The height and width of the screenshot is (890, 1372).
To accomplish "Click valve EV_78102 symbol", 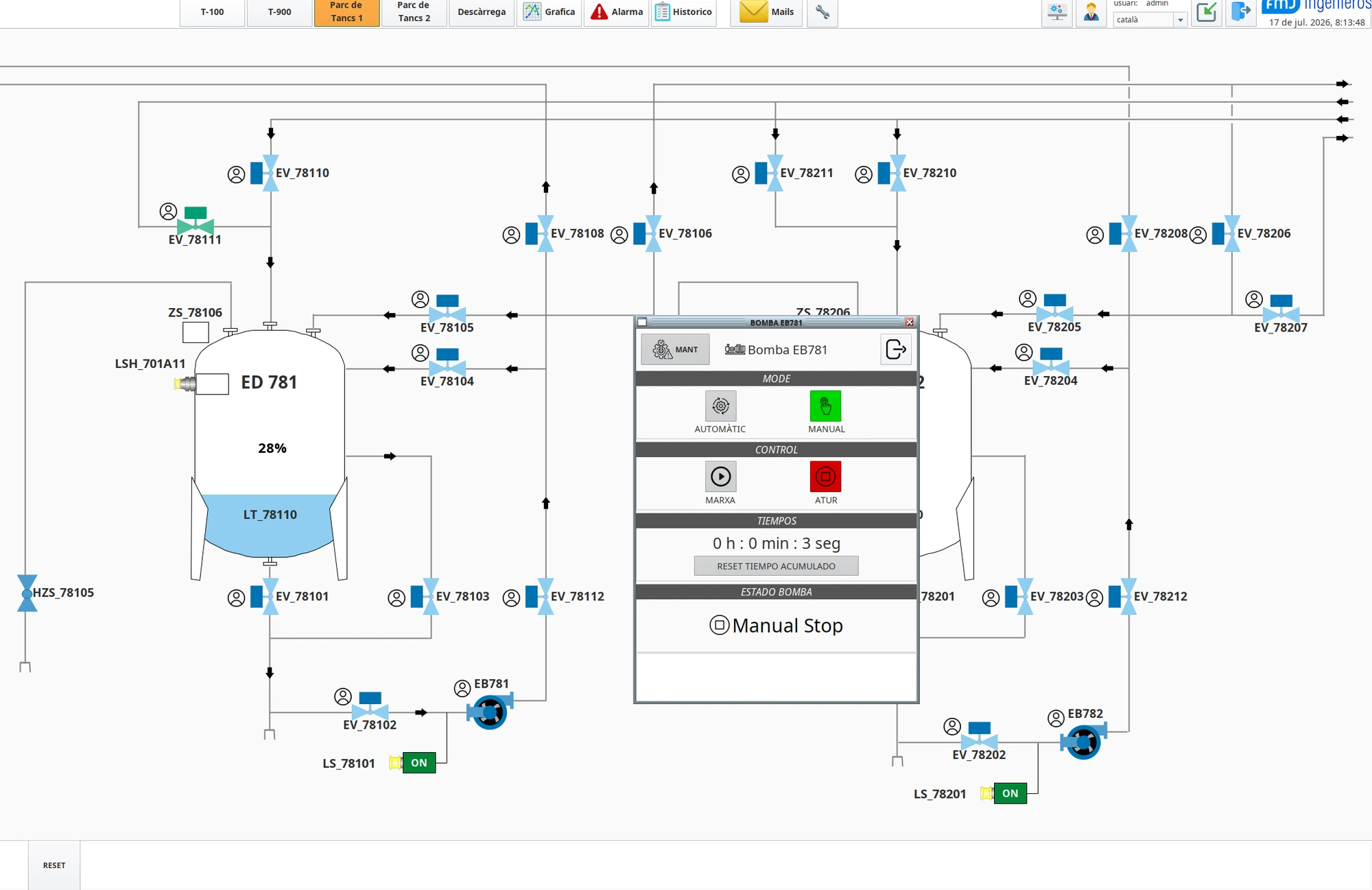I will pos(370,705).
